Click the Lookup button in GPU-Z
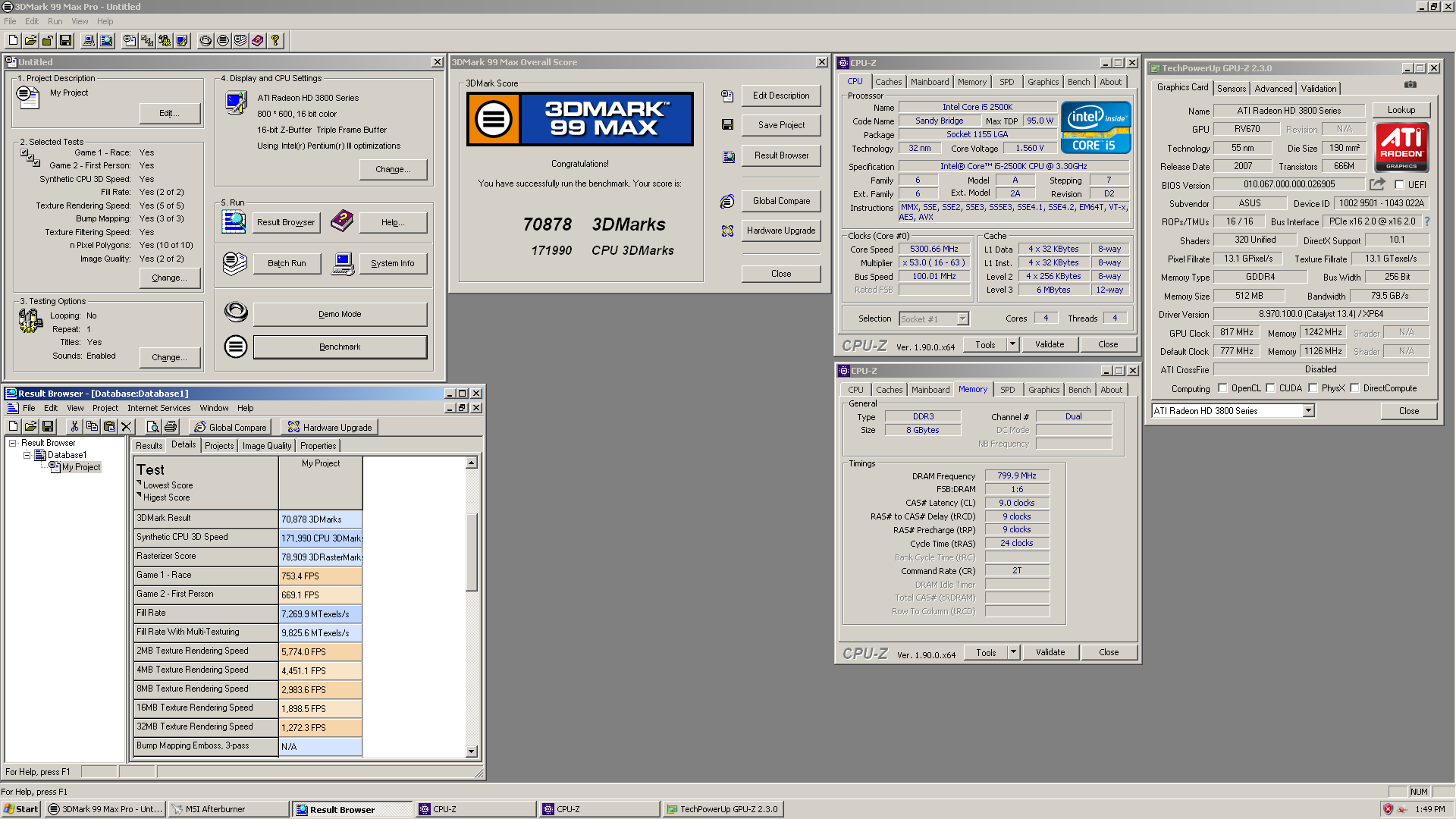 tap(1401, 110)
